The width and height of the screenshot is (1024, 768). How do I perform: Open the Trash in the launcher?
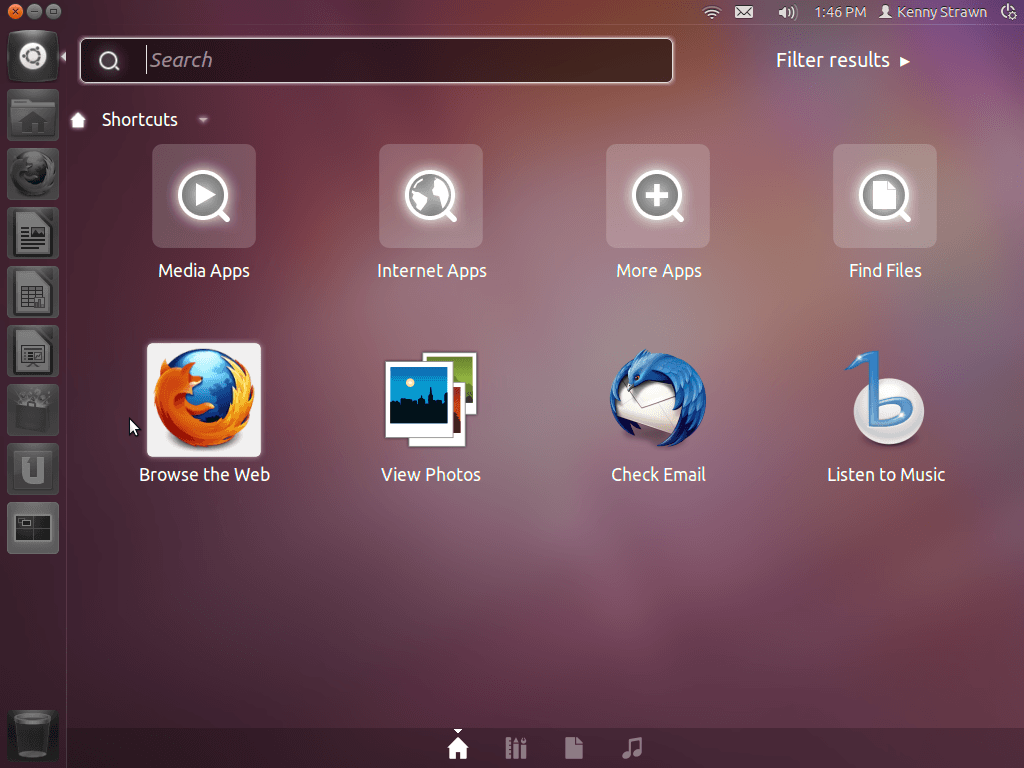[33, 736]
